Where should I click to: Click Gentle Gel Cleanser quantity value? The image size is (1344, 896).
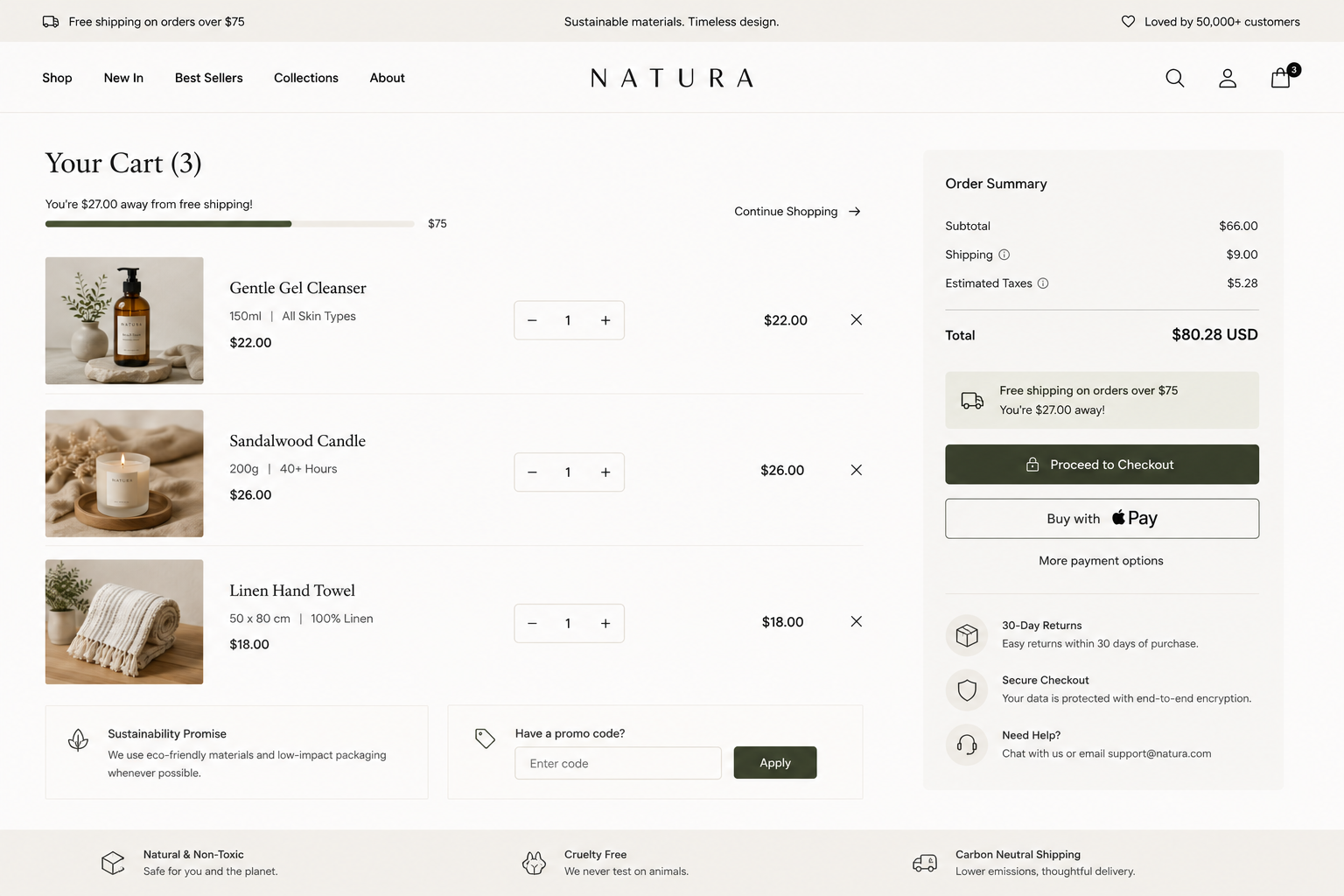(568, 320)
